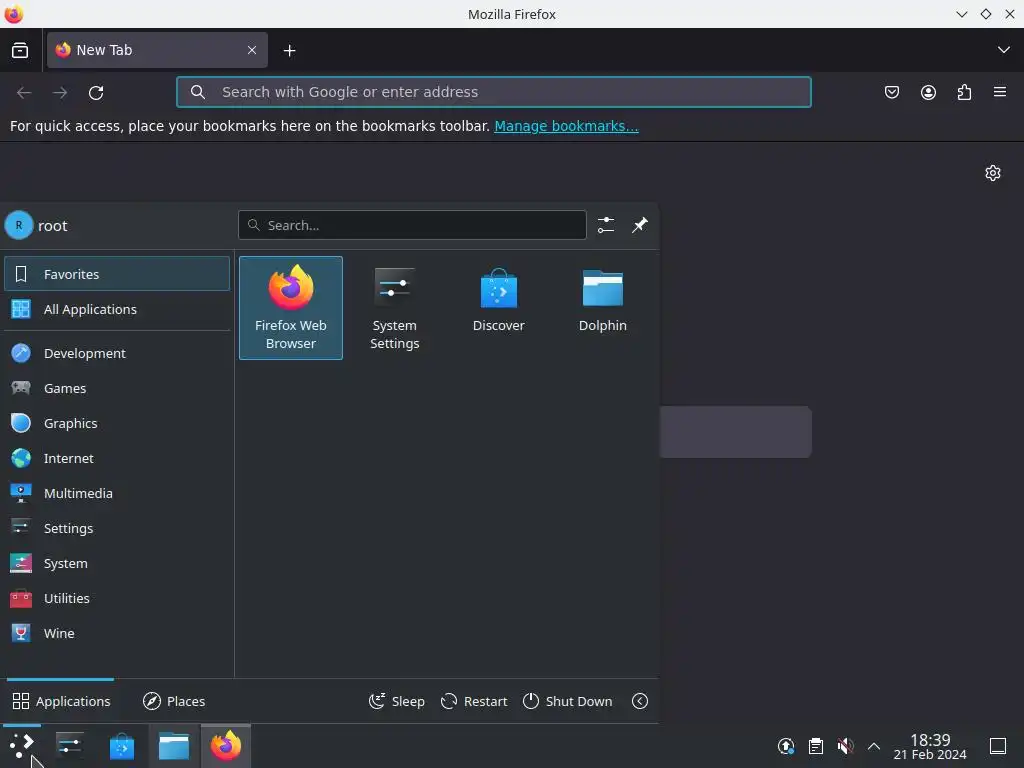Open Save to Pocket button
1024x768 pixels.
(891, 92)
